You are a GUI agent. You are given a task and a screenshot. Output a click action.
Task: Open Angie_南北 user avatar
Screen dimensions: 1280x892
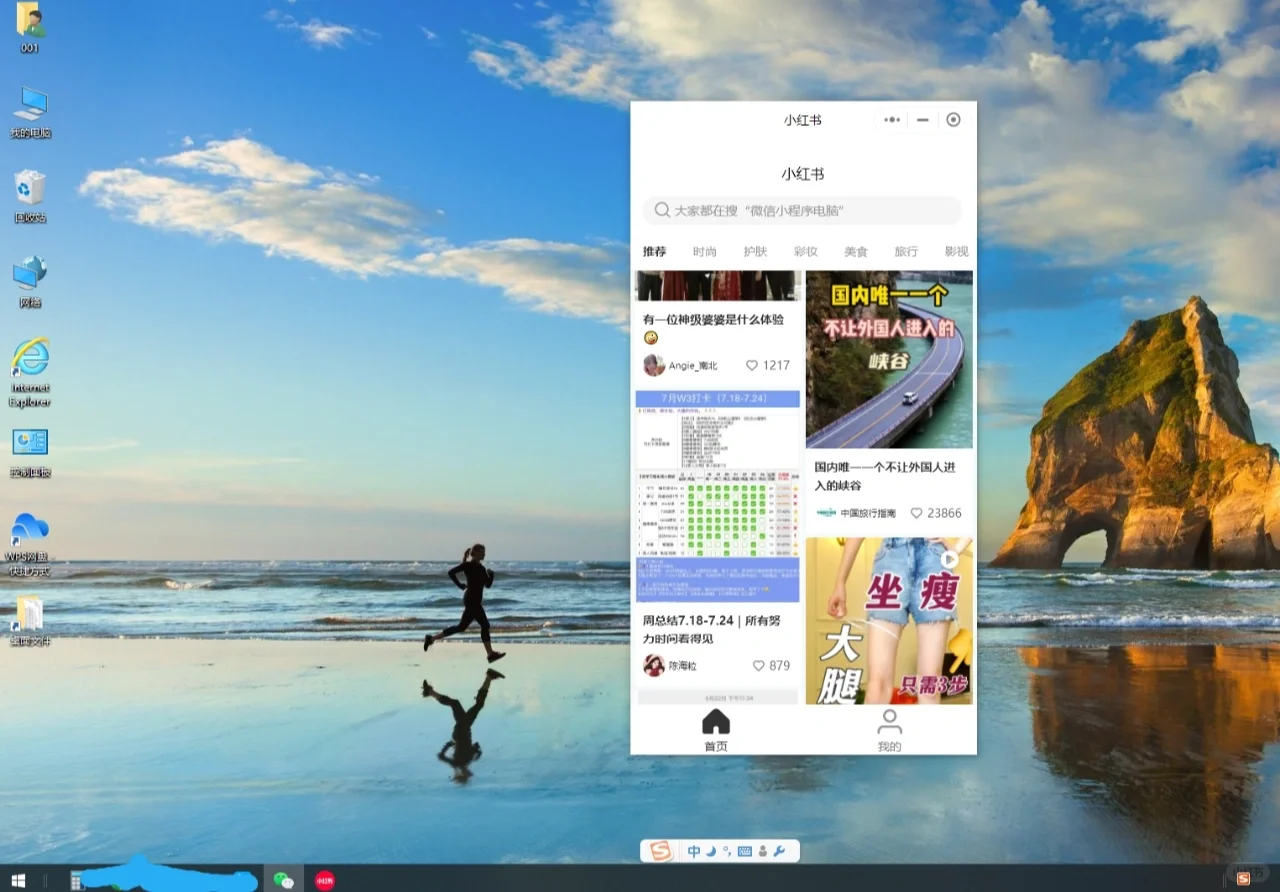pyautogui.click(x=654, y=365)
